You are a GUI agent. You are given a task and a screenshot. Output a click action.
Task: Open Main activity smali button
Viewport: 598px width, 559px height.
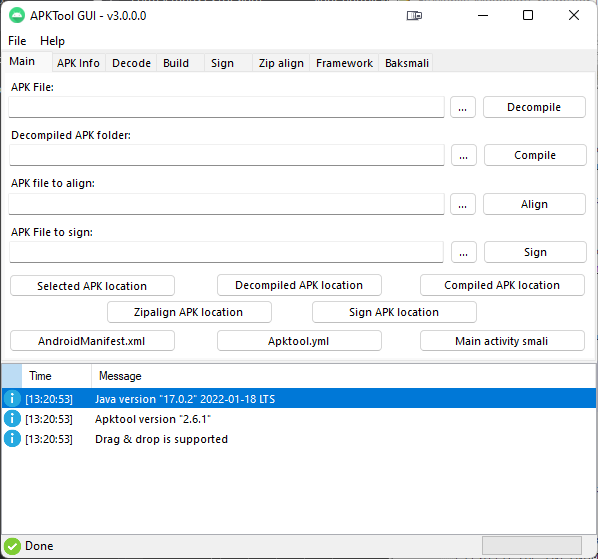point(502,341)
